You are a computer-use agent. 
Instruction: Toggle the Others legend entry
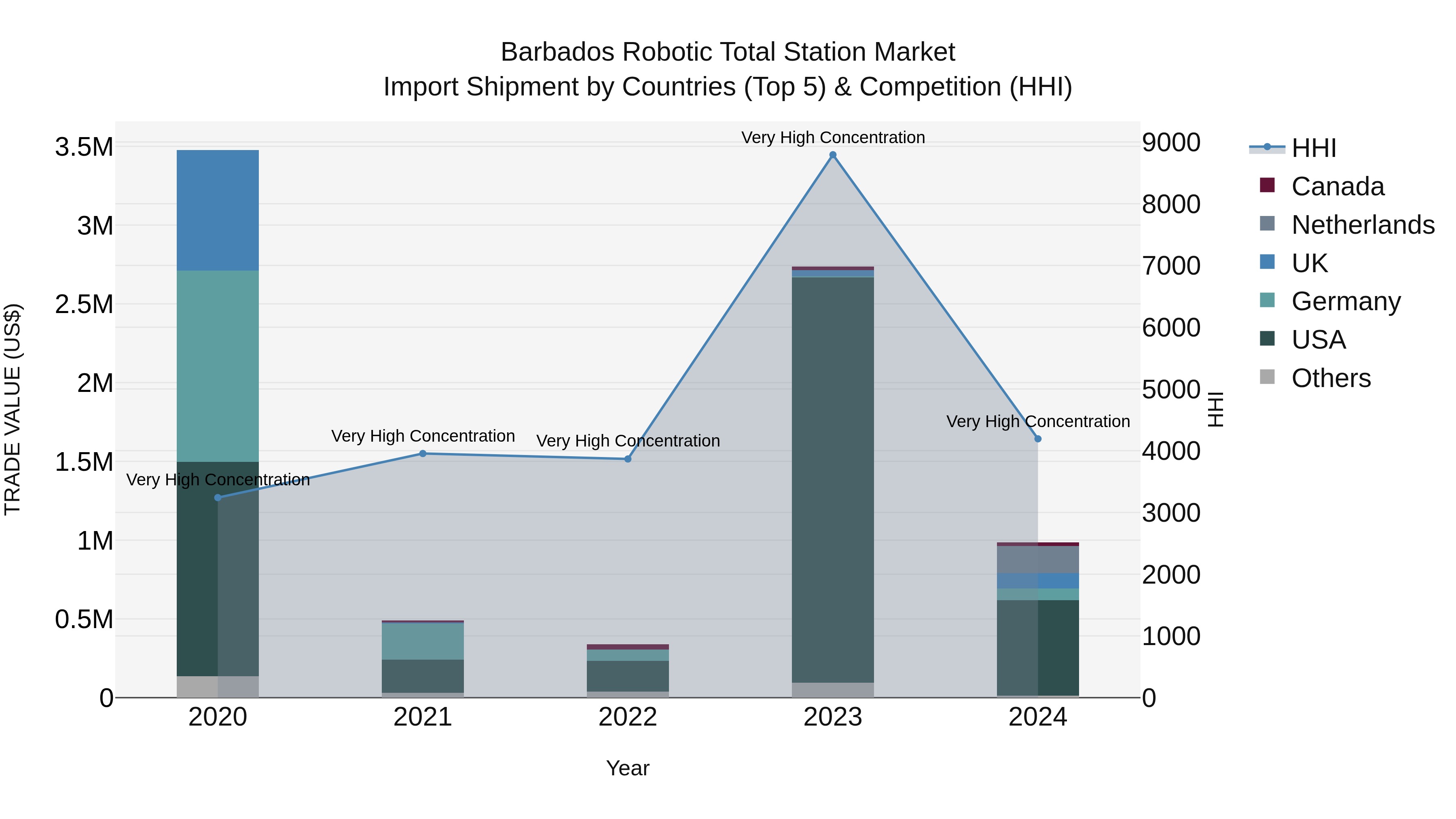[1315, 378]
